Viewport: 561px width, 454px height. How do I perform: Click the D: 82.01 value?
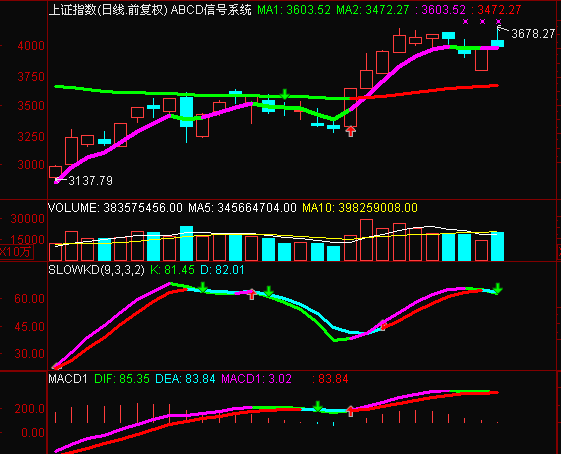(222, 270)
